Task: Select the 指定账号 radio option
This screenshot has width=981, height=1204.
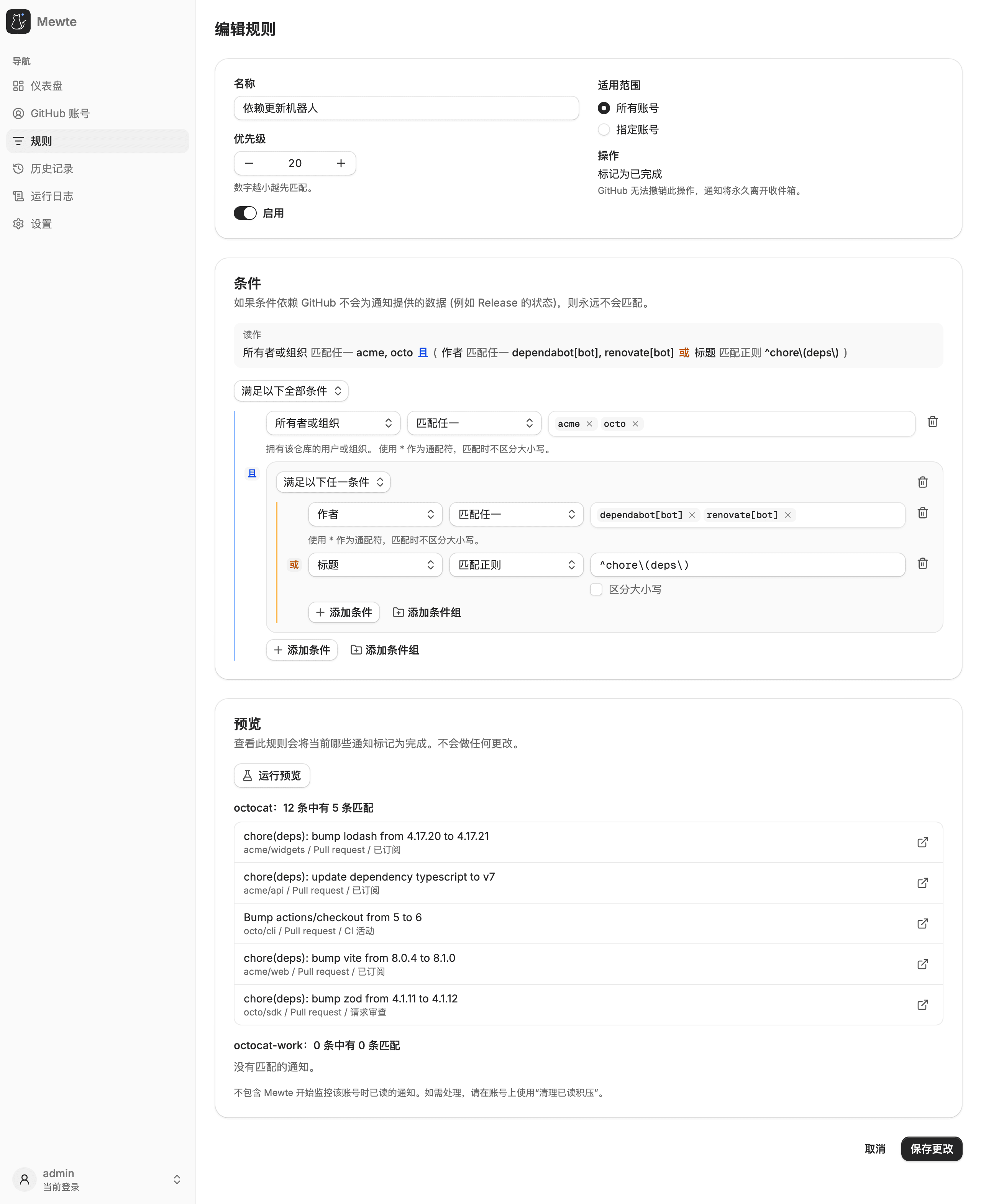Action: point(604,130)
